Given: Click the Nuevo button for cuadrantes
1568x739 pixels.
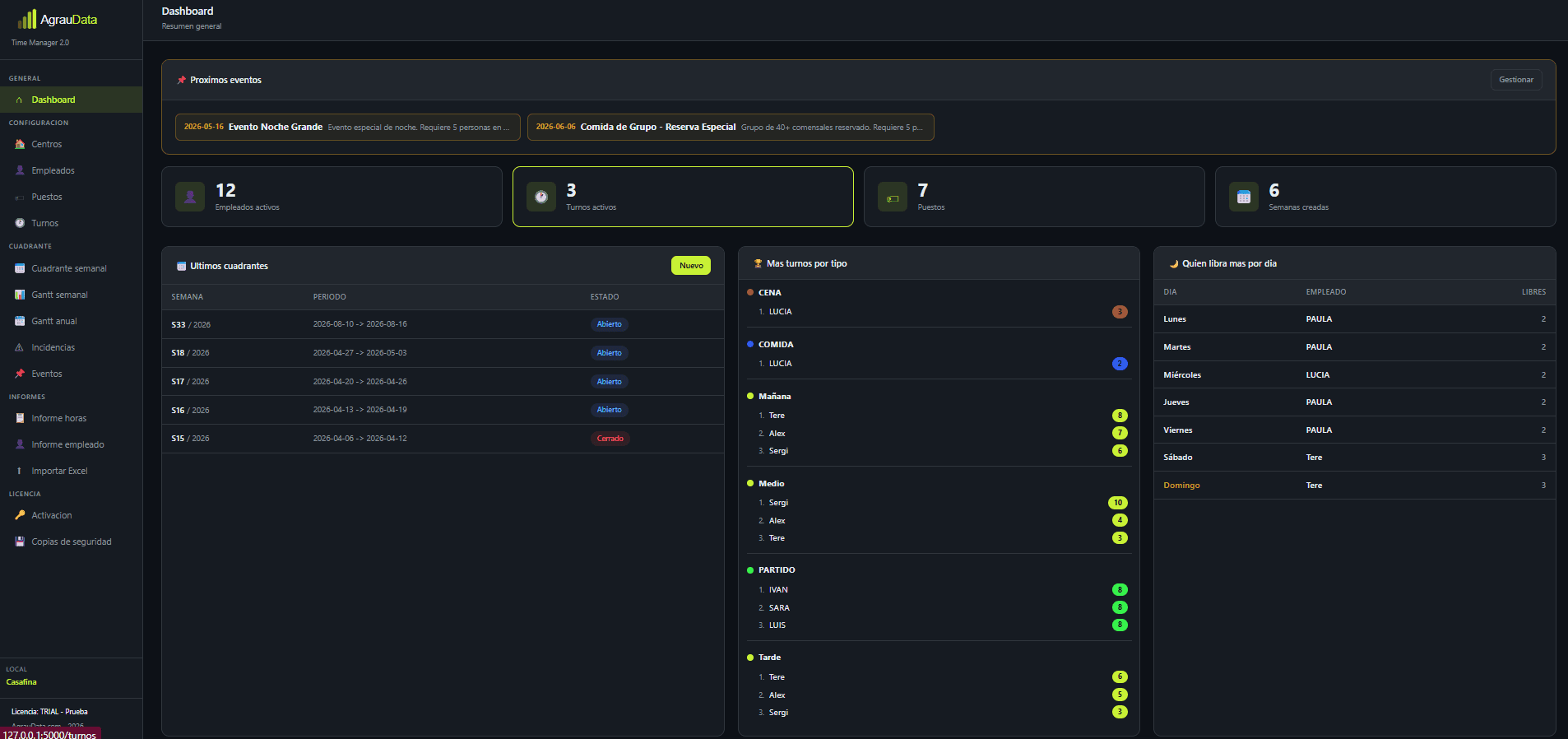Looking at the screenshot, I should pos(691,265).
